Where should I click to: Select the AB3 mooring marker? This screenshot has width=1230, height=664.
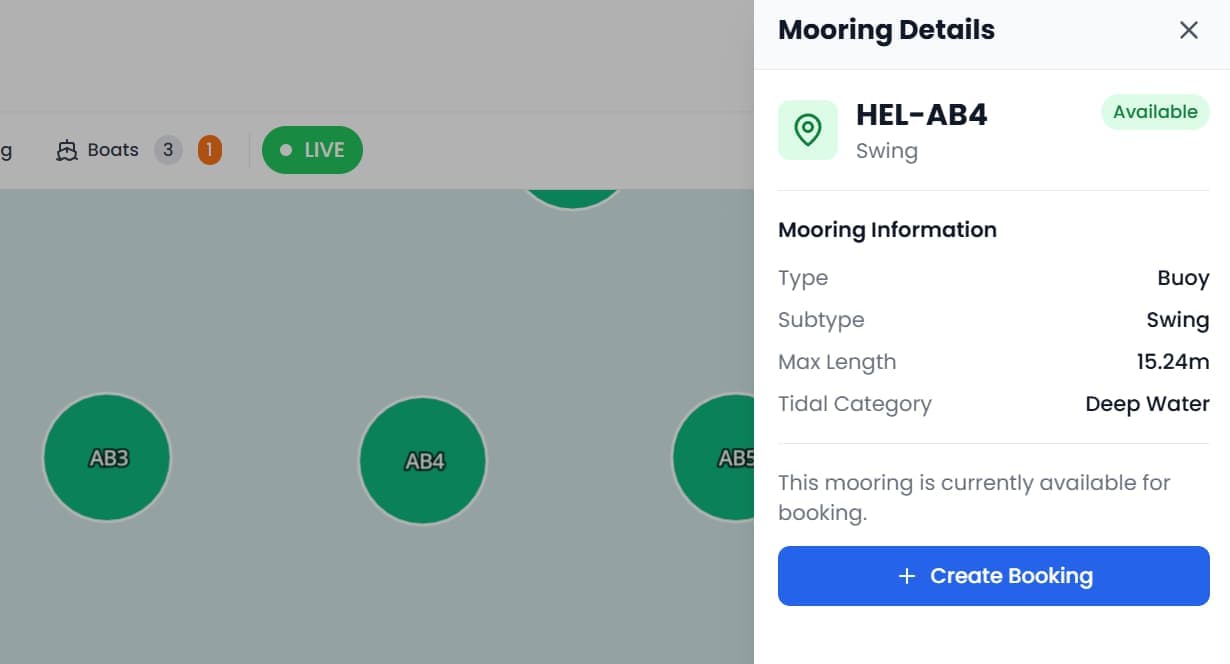pyautogui.click(x=107, y=458)
